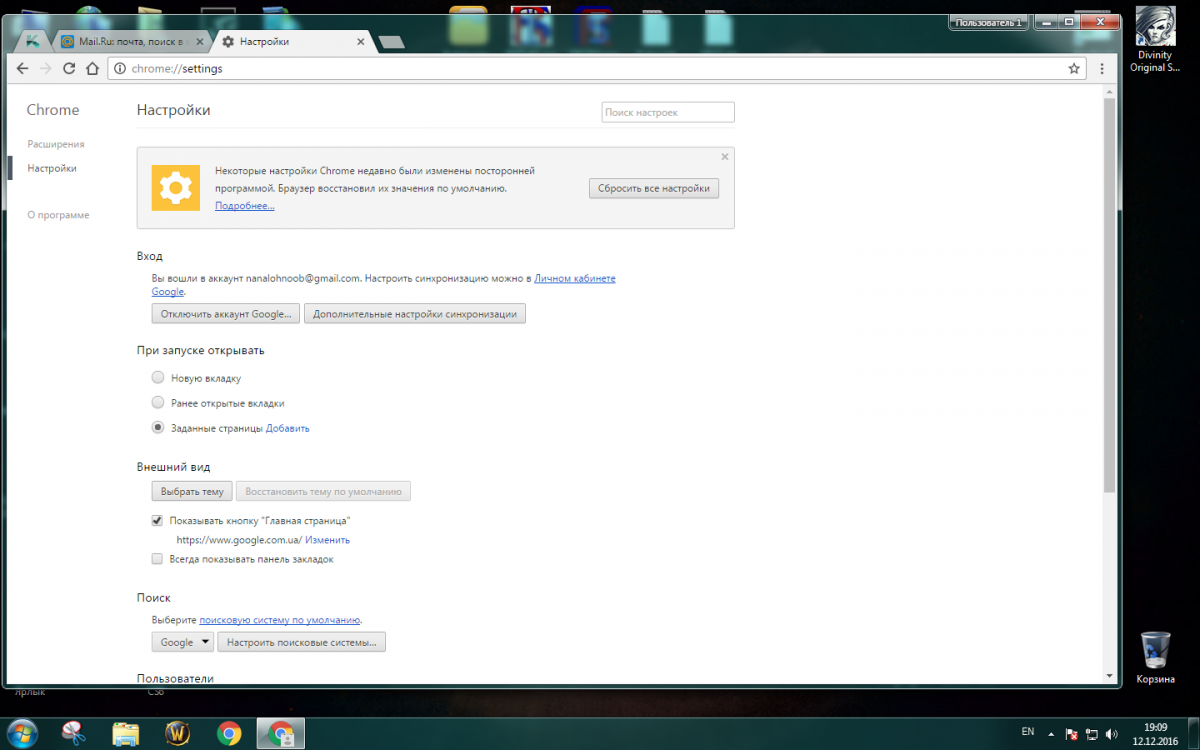1200x750 pixels.
Task: Select the Заданные страницы radio button
Action: point(158,427)
